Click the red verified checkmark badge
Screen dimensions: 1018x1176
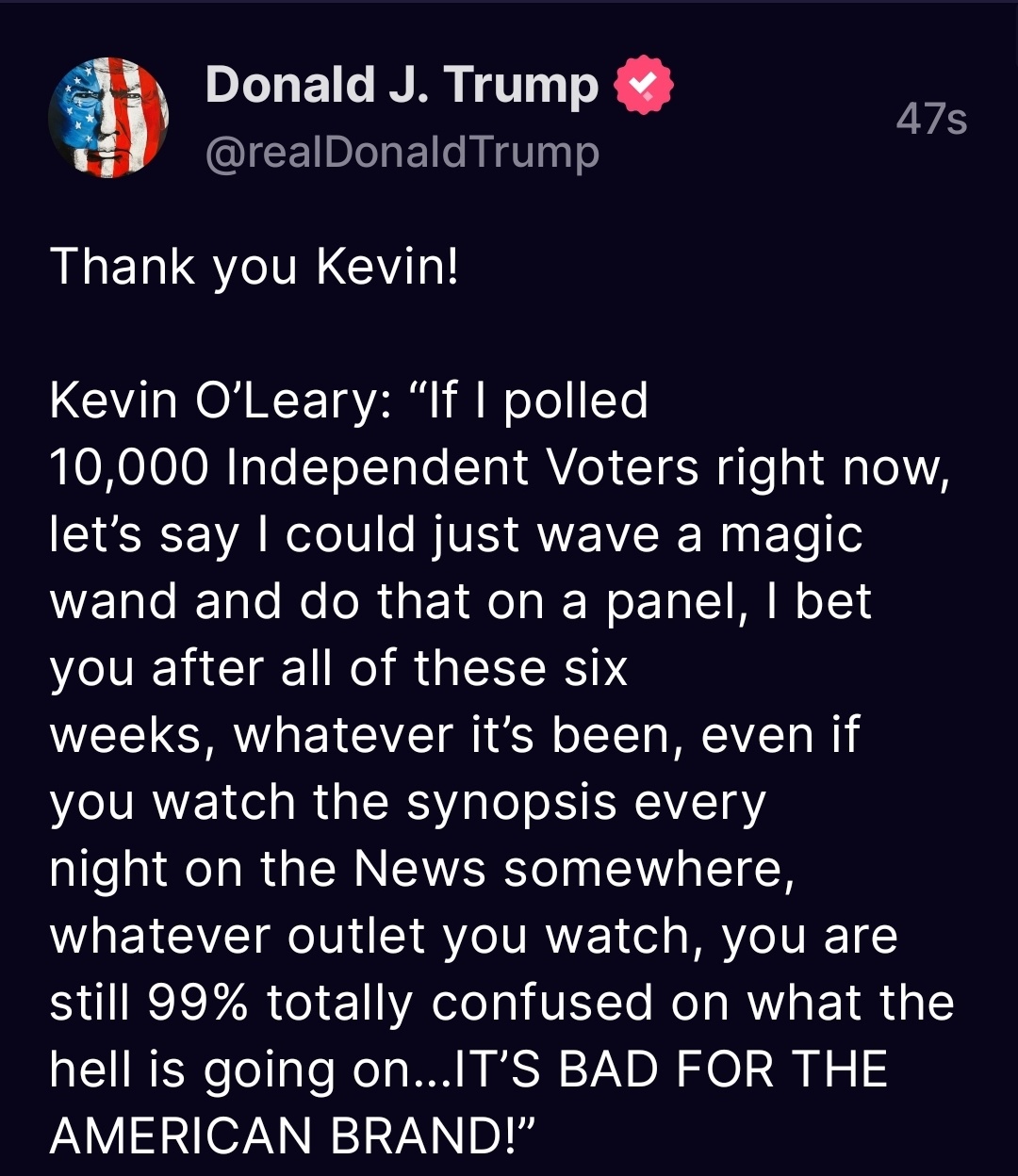click(644, 85)
